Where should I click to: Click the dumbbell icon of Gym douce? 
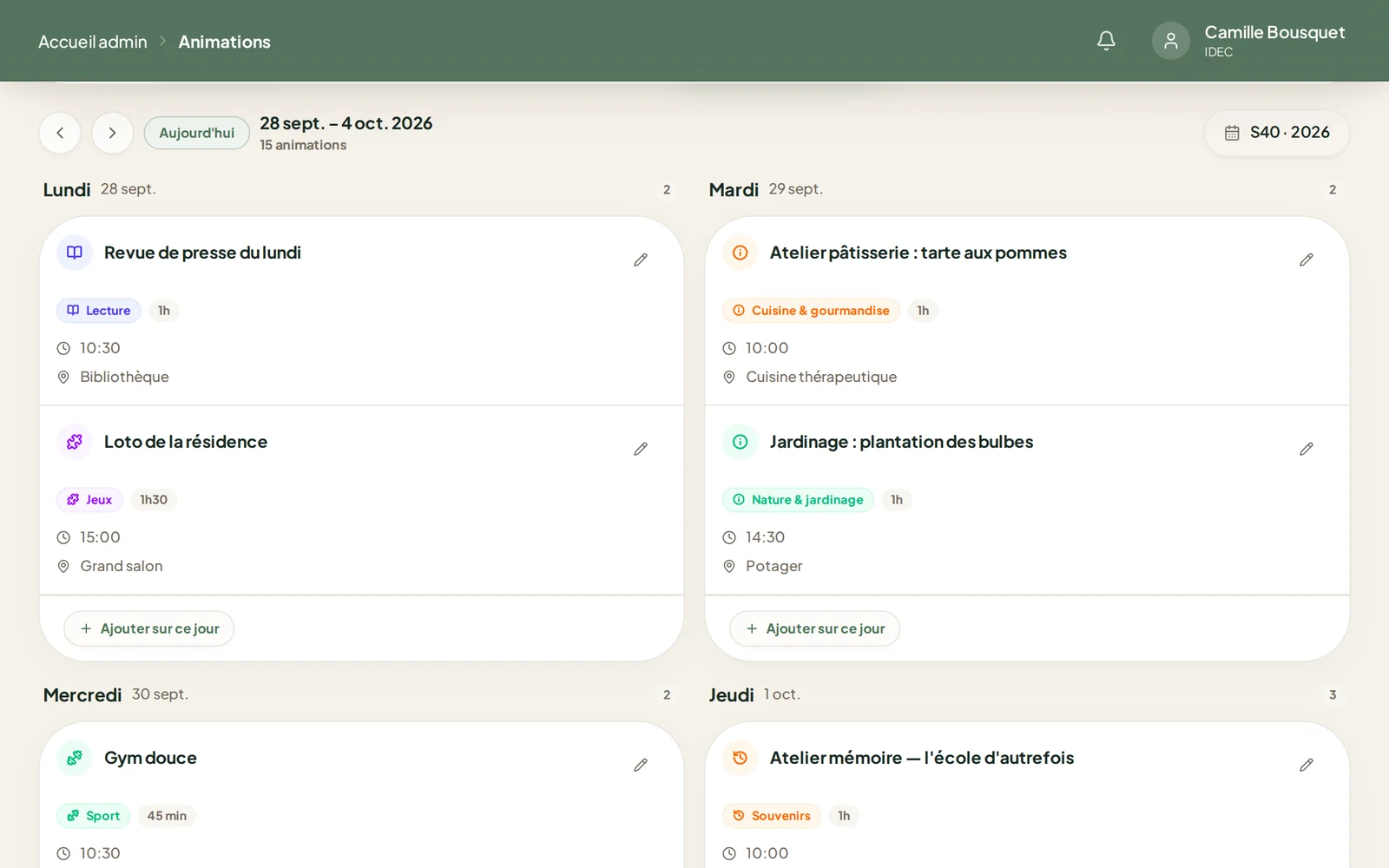[x=75, y=758]
